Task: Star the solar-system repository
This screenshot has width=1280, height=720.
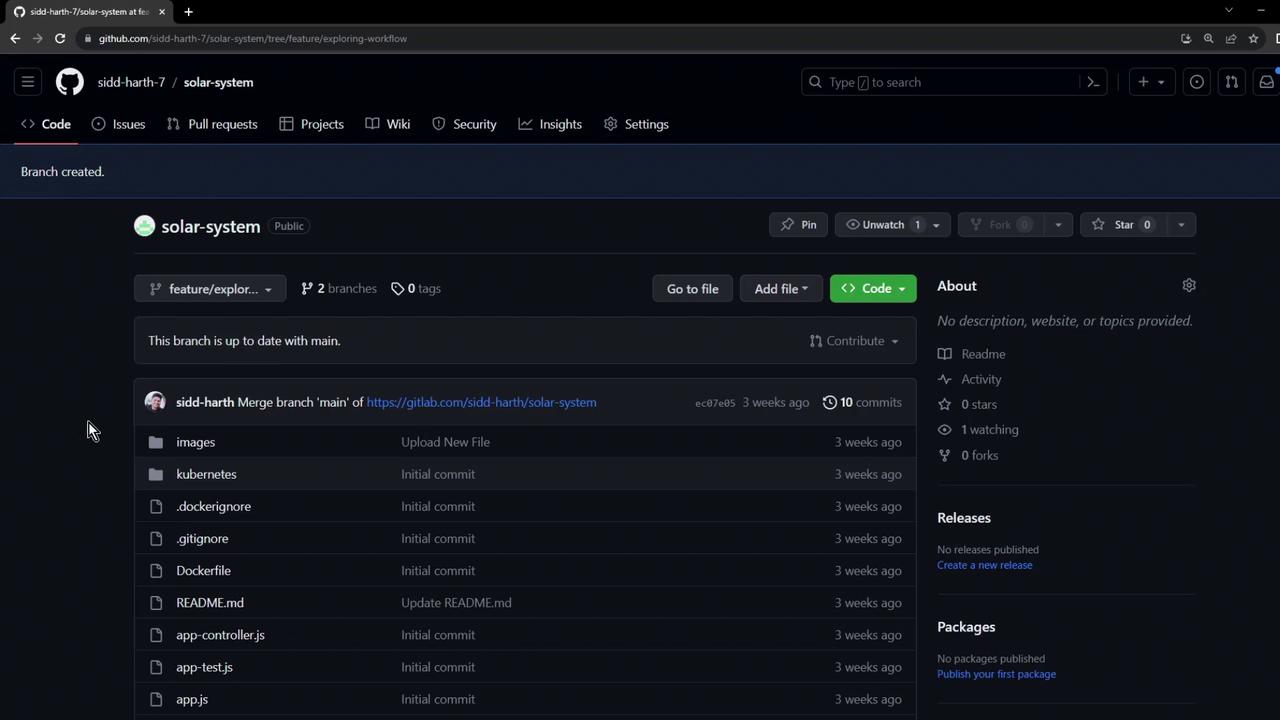Action: (x=1123, y=225)
